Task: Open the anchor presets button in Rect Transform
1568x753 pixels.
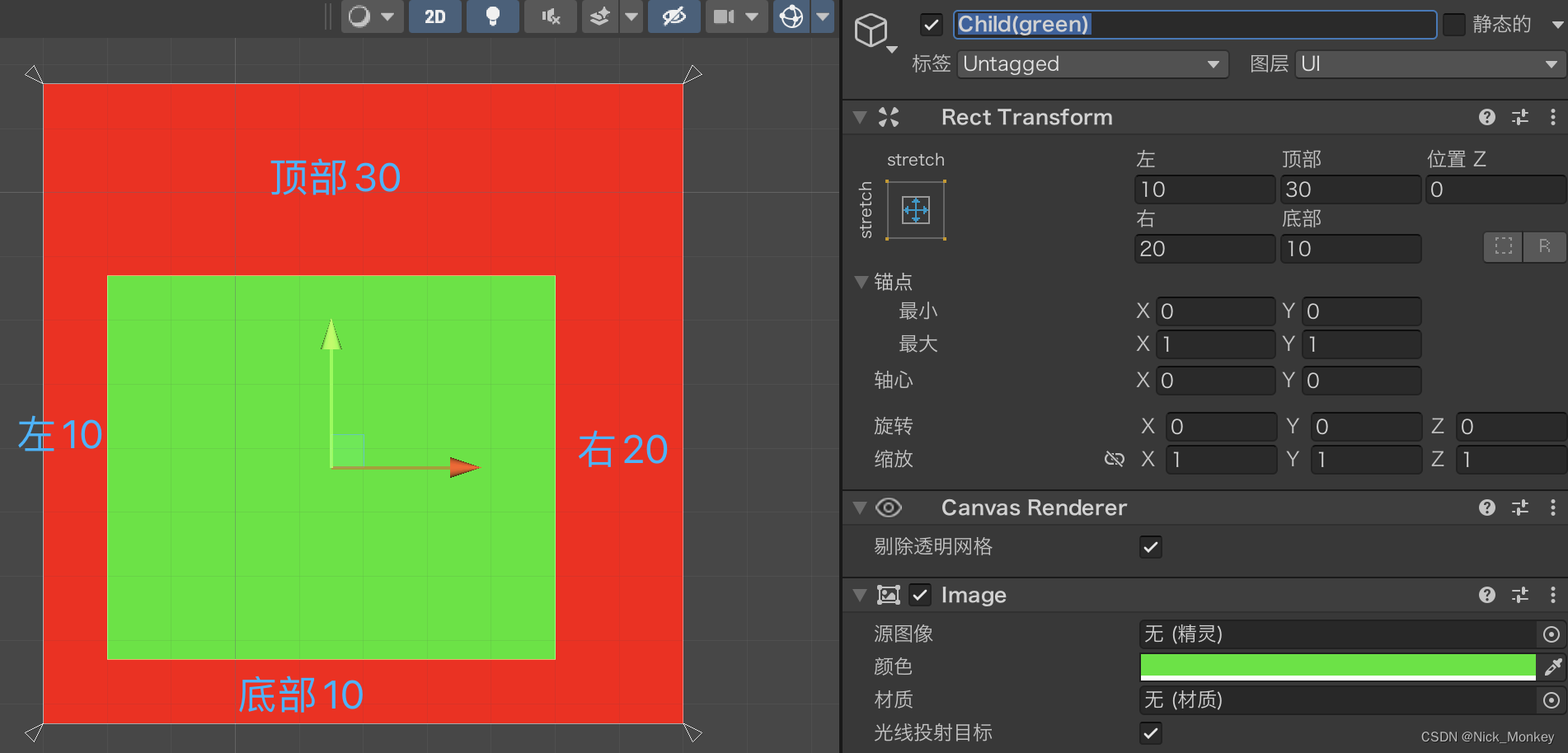Action: click(915, 210)
